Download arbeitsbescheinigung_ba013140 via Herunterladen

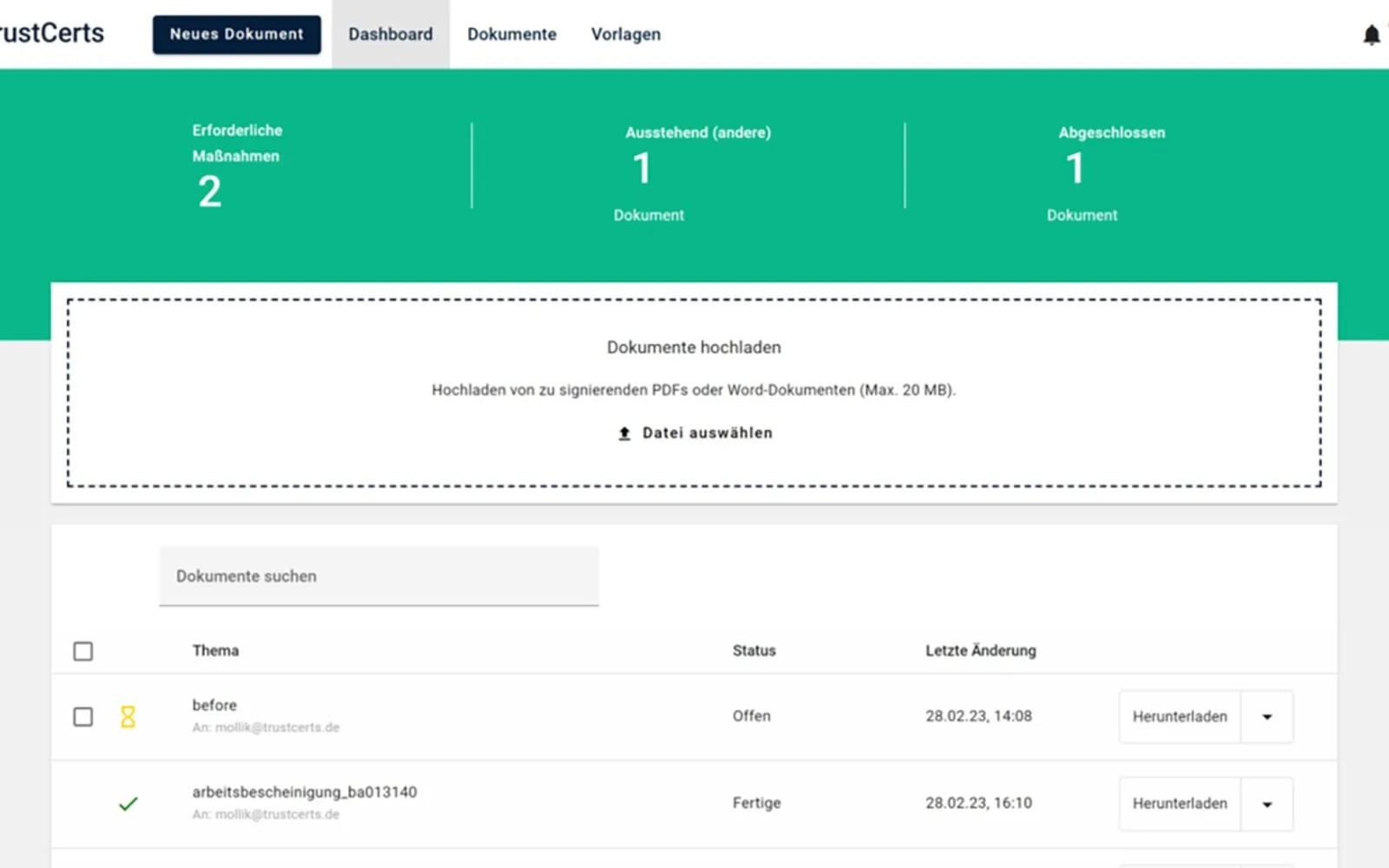[x=1180, y=804]
